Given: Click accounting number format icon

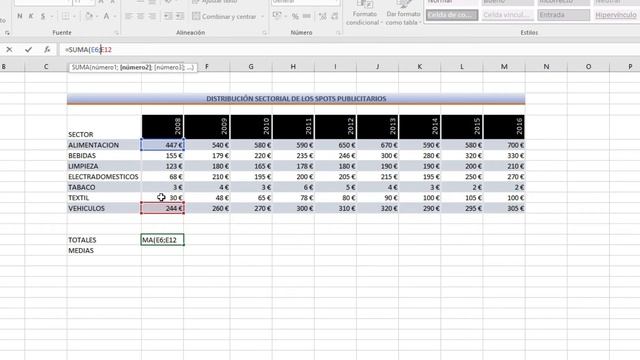Looking at the screenshot, I should pyautogui.click(x=277, y=16).
